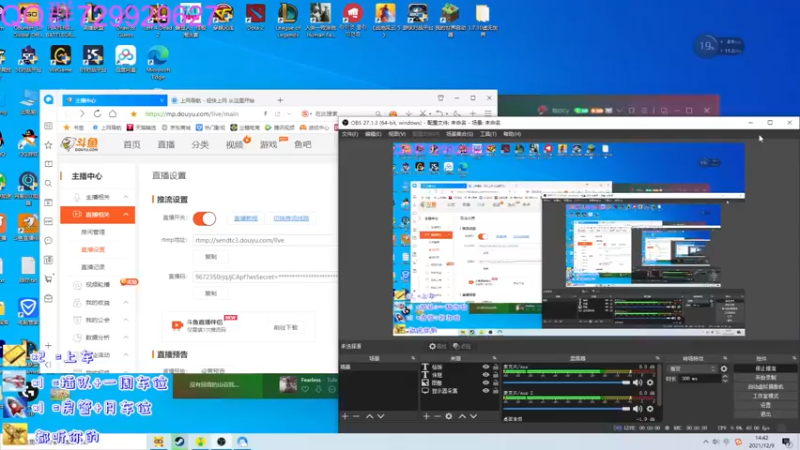Open shopping cart icon in browser sidebar
This screenshot has height=450, width=800.
(x=48, y=279)
